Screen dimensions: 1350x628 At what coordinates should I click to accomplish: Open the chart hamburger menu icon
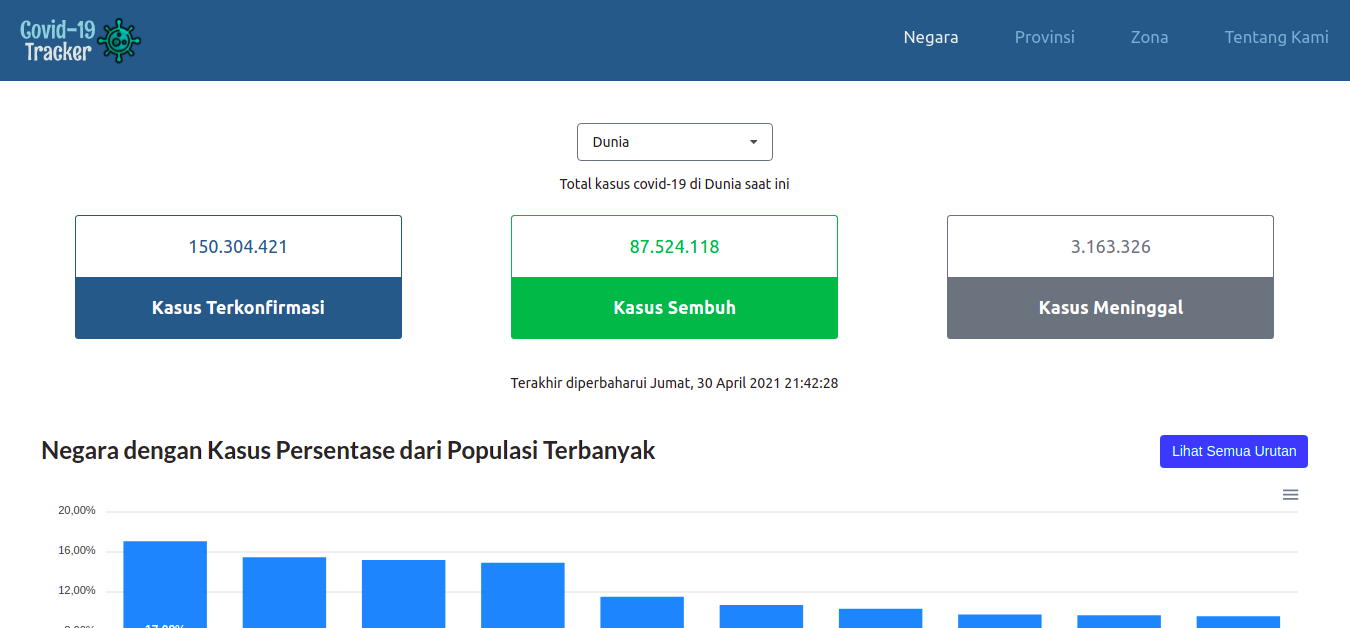(1290, 495)
